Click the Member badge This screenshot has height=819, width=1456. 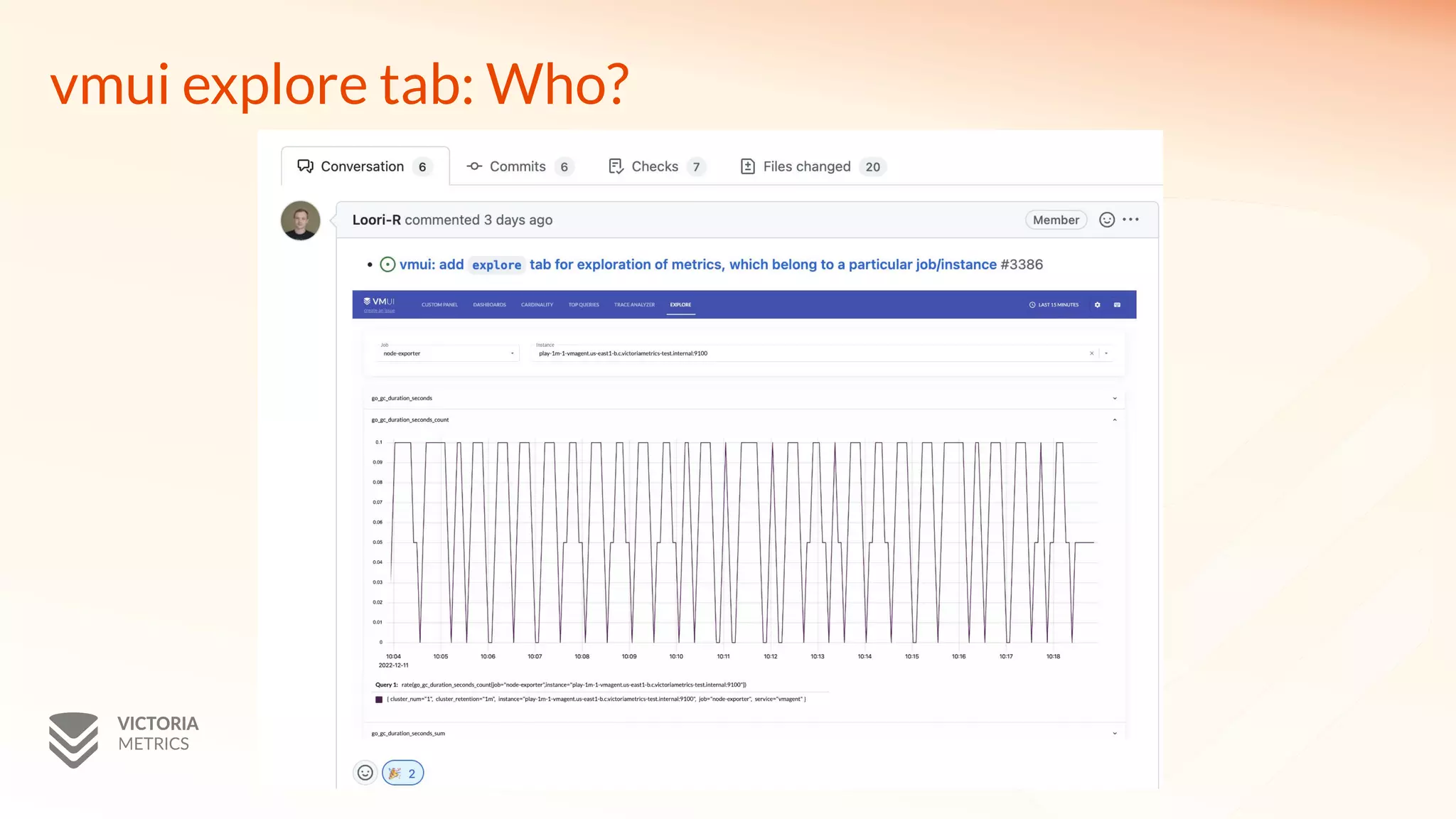click(x=1056, y=220)
